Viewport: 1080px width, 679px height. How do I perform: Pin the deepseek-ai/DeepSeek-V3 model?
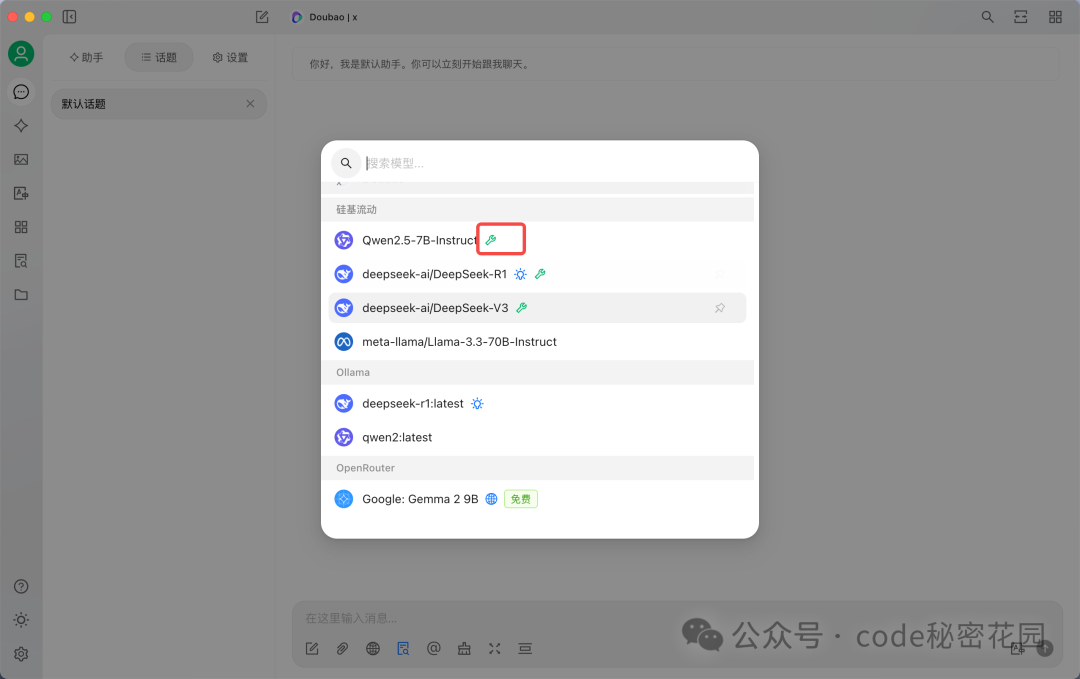pyautogui.click(x=720, y=308)
